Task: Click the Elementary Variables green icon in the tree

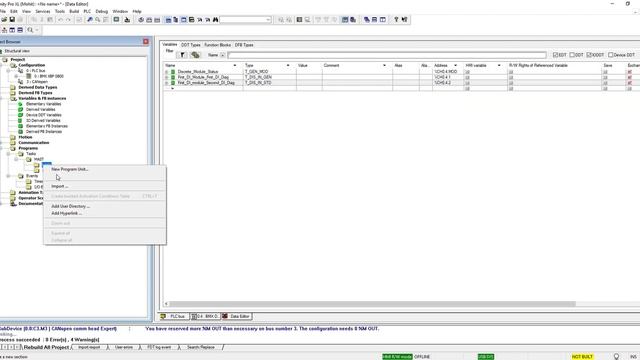Action: pos(20,104)
